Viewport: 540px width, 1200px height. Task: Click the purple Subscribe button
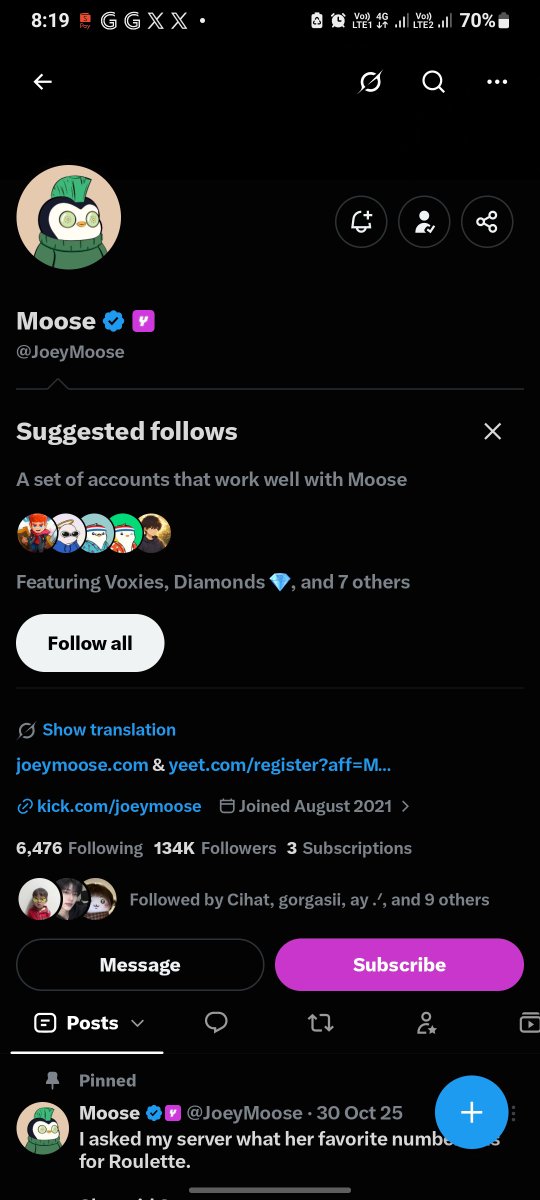(x=399, y=965)
